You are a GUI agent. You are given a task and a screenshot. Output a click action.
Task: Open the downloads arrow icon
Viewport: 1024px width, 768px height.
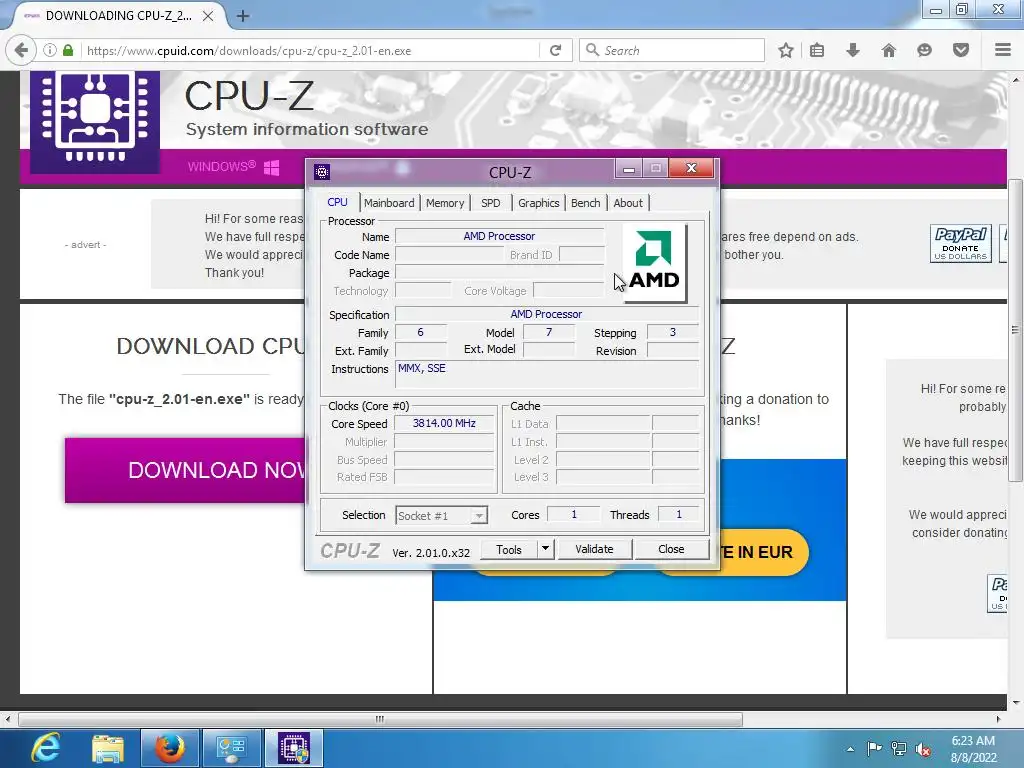[x=852, y=50]
